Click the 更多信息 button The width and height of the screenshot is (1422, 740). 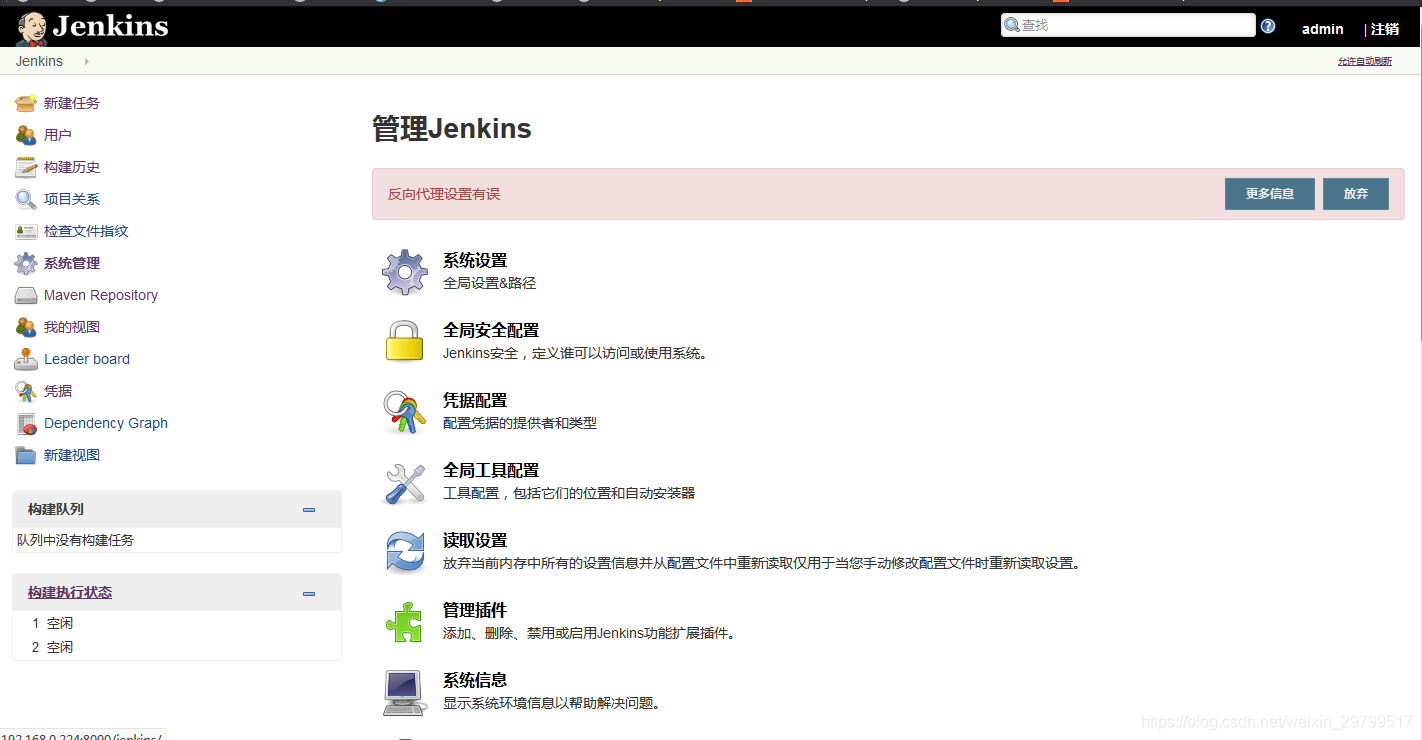pos(1270,194)
